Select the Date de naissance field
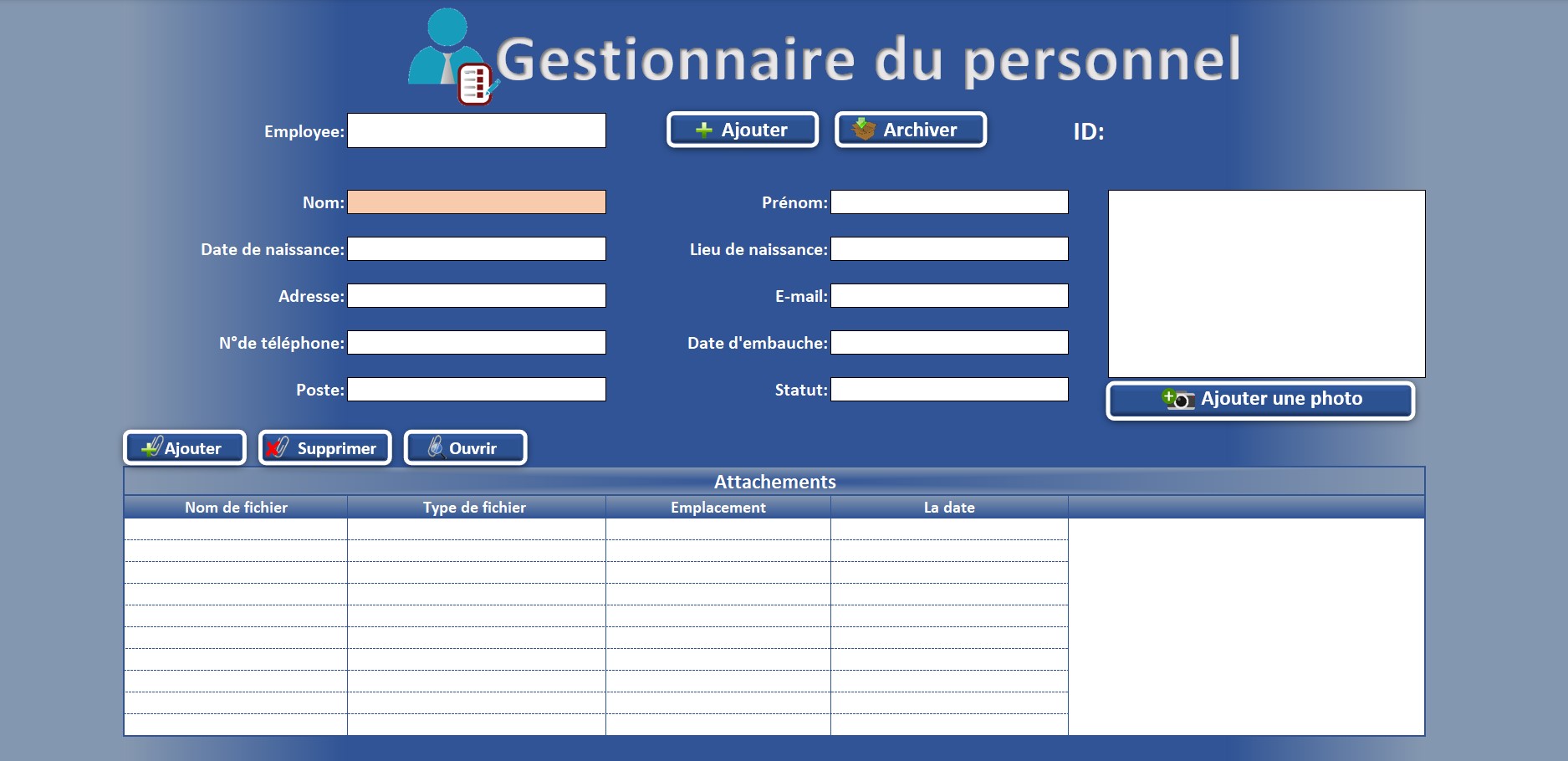Image resolution: width=1568 pixels, height=761 pixels. point(477,249)
